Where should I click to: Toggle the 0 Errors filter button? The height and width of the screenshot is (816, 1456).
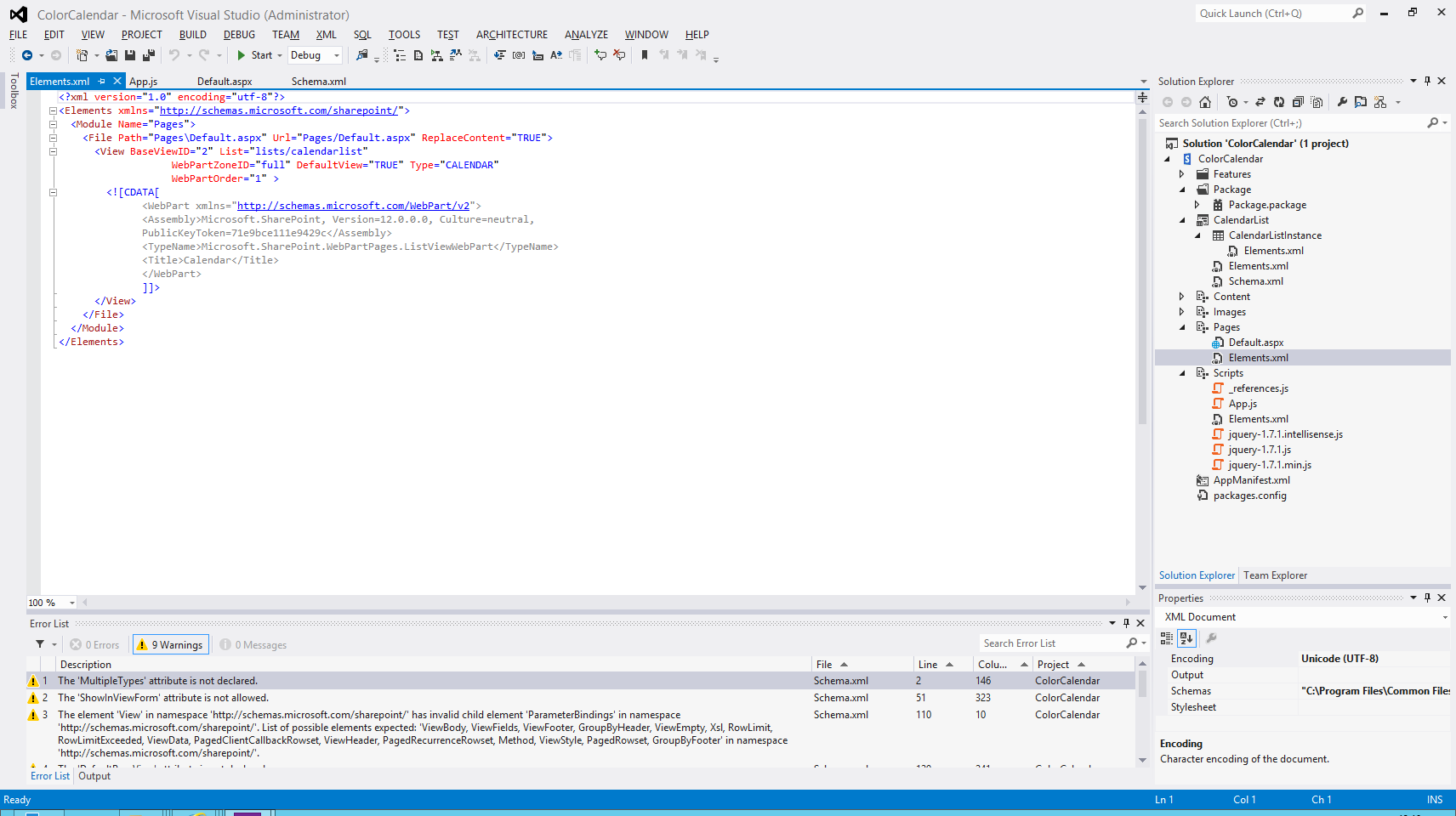(x=95, y=645)
